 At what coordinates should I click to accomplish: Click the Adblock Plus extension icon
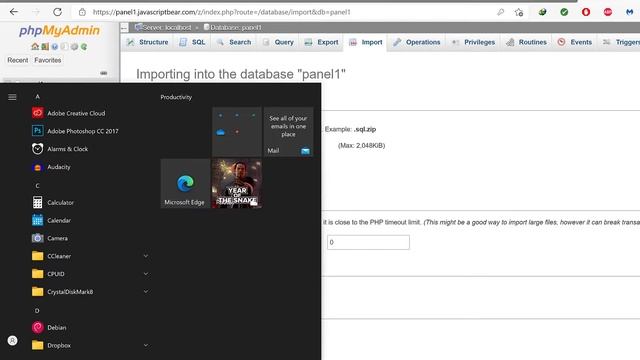608,12
